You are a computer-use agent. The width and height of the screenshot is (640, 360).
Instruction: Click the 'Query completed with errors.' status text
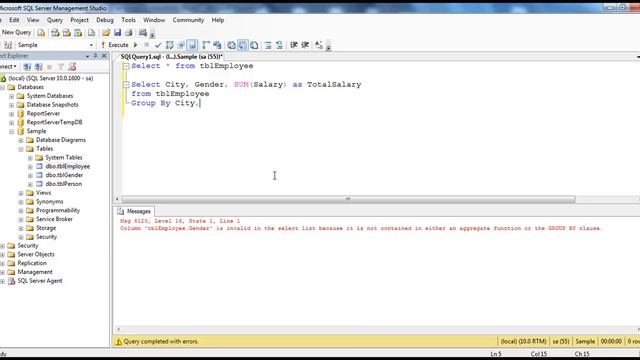(x=161, y=342)
